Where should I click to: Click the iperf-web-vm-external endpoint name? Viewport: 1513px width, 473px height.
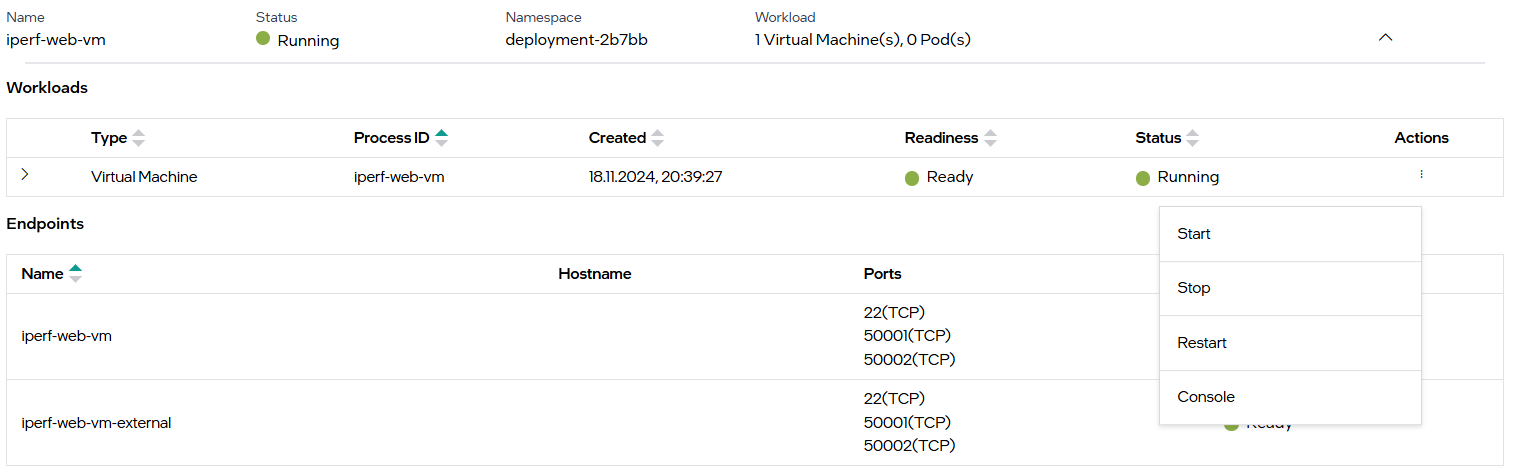tap(96, 423)
